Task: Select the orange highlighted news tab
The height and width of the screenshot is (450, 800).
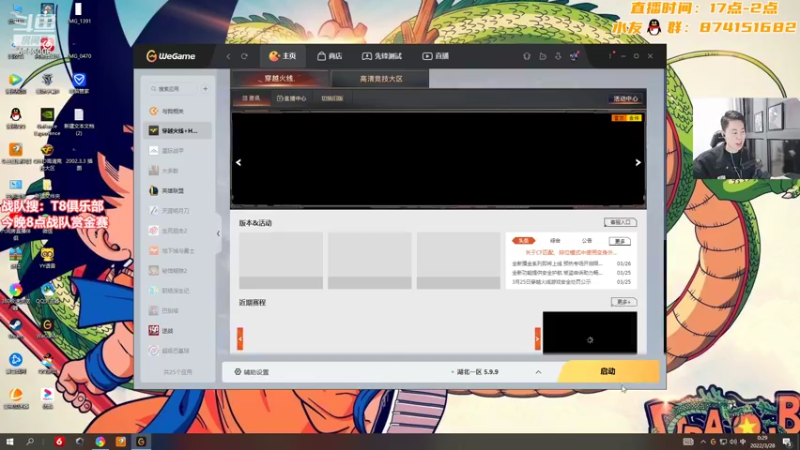Action: click(523, 240)
